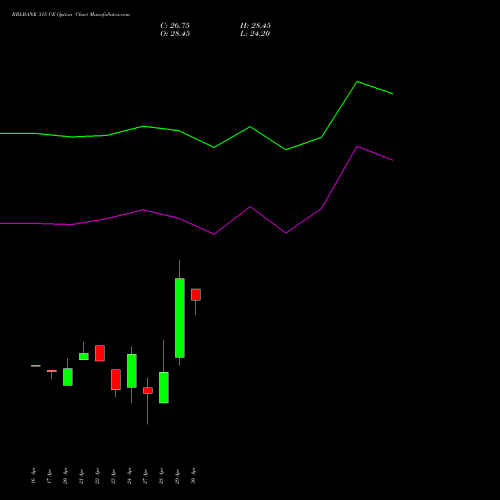
Task: Click the 22 Apr red candlestick
Action: tap(100, 353)
